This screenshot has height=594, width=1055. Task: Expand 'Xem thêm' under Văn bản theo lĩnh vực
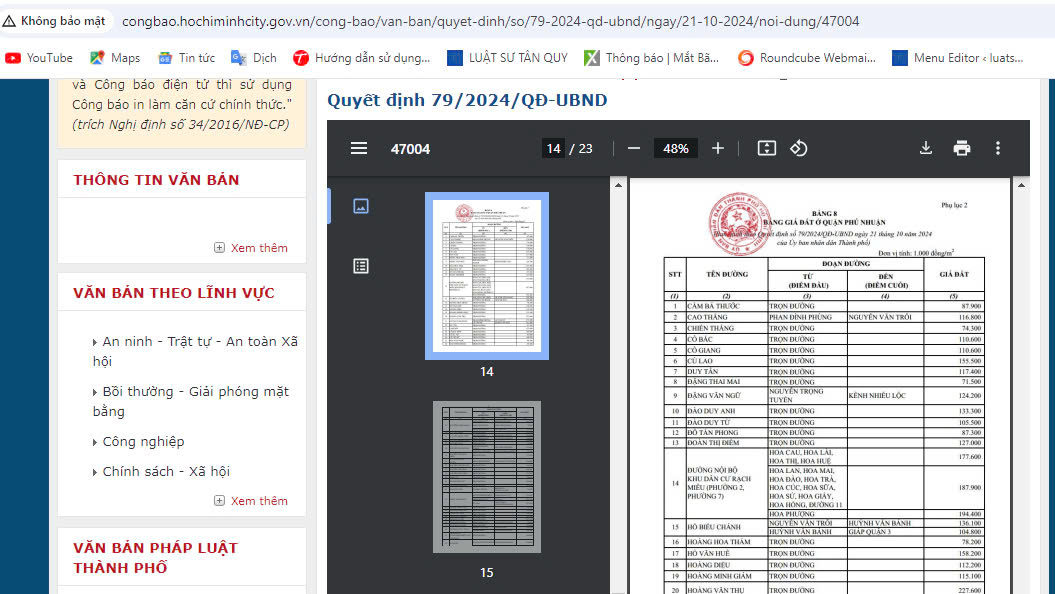coord(251,501)
